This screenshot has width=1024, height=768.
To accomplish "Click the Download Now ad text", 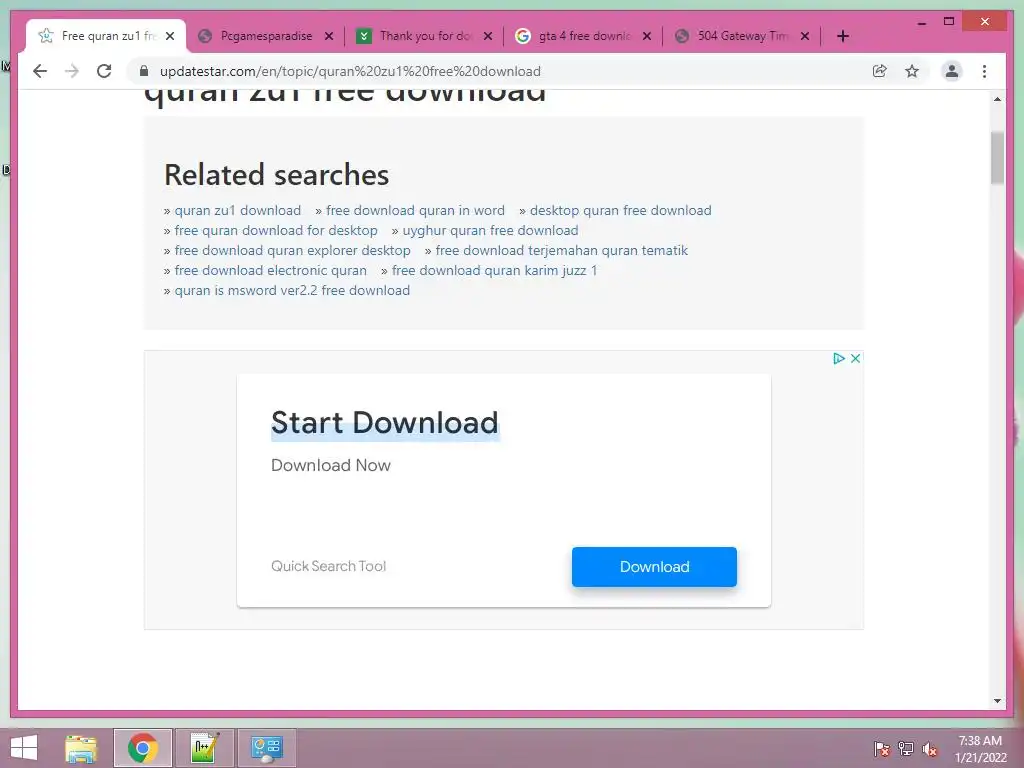I will coord(330,465).
